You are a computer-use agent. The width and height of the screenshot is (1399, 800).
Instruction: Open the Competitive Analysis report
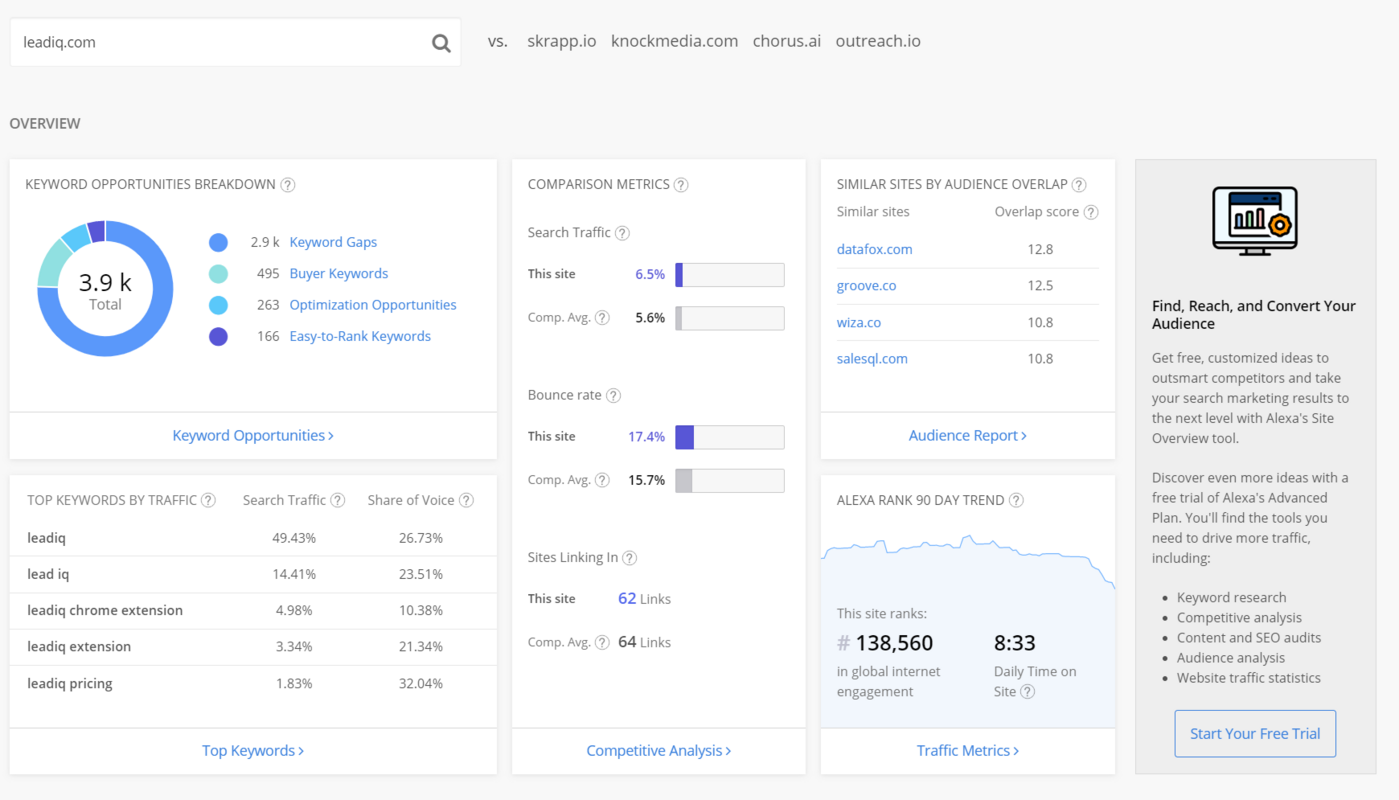coord(657,749)
